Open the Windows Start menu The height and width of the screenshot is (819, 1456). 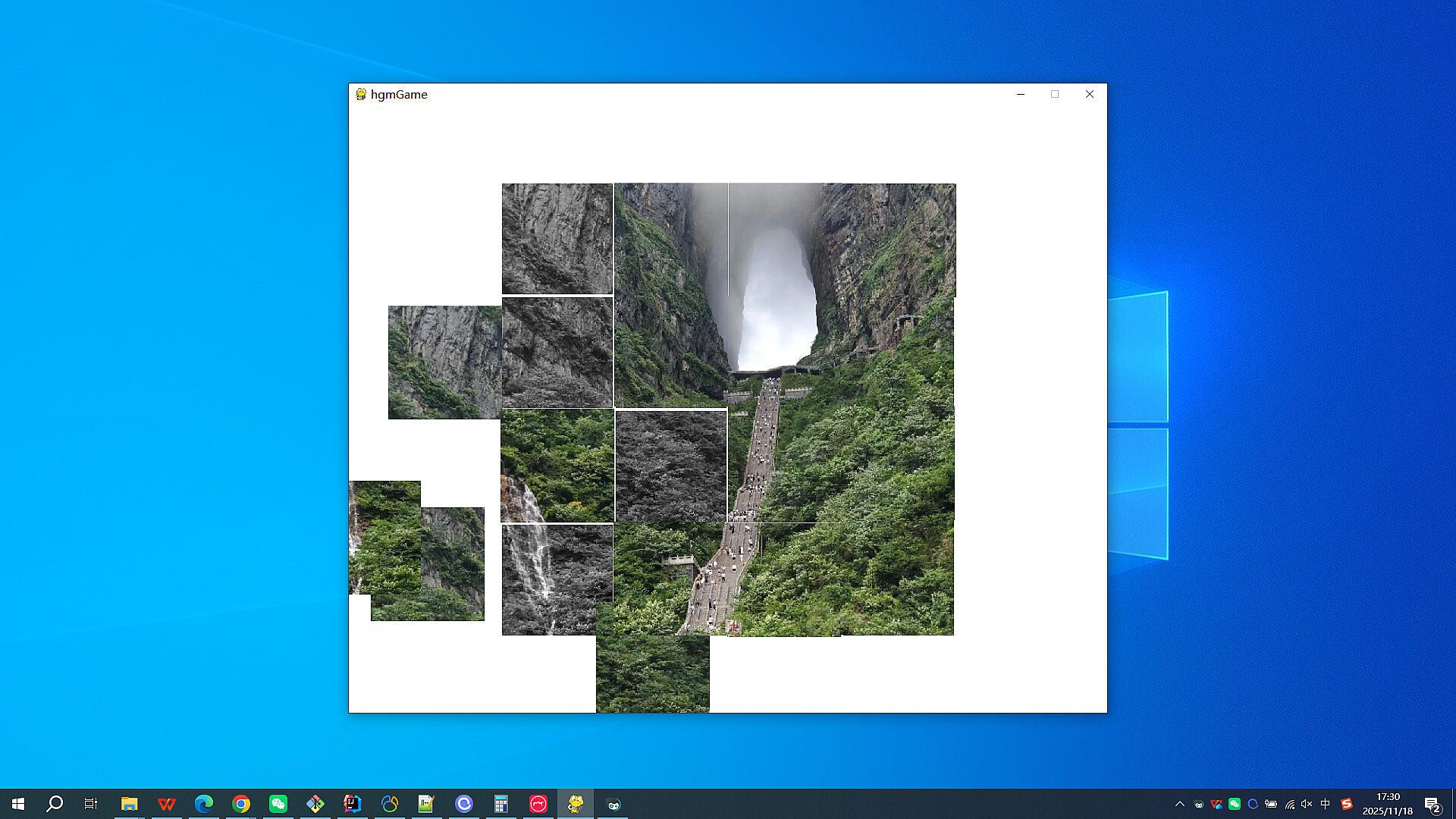click(x=18, y=804)
